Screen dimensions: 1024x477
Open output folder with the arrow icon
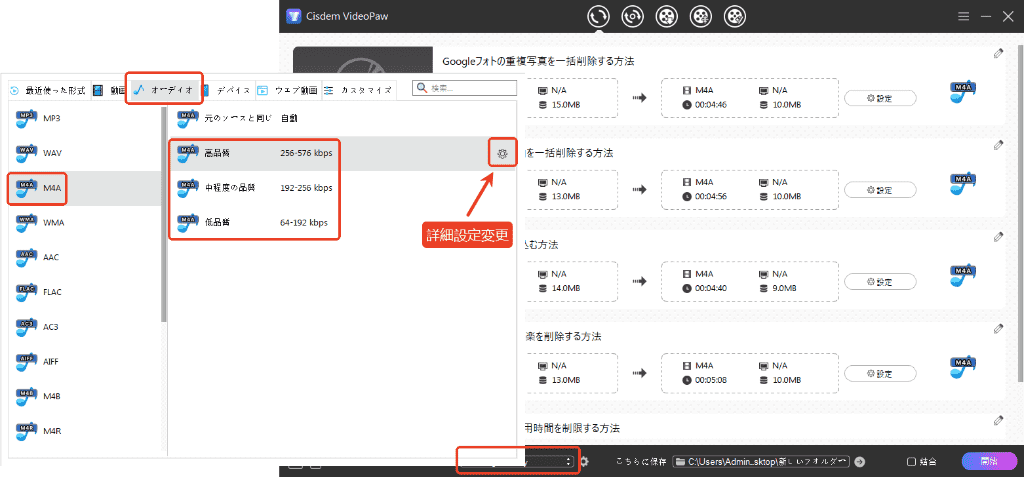click(859, 461)
